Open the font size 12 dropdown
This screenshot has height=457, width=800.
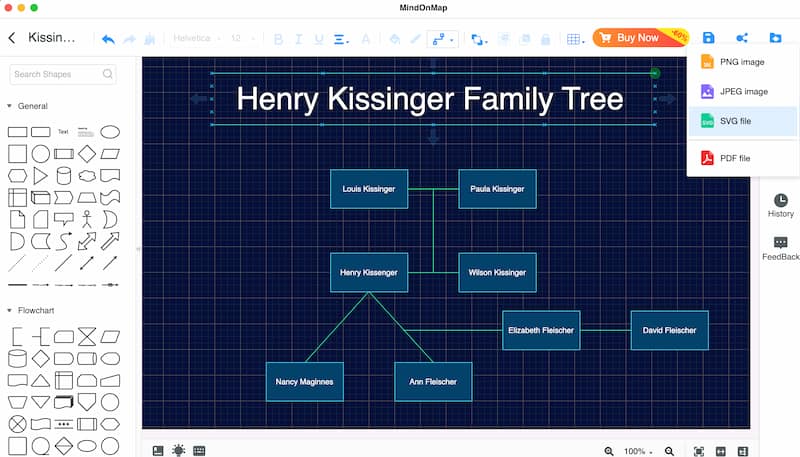pos(242,38)
